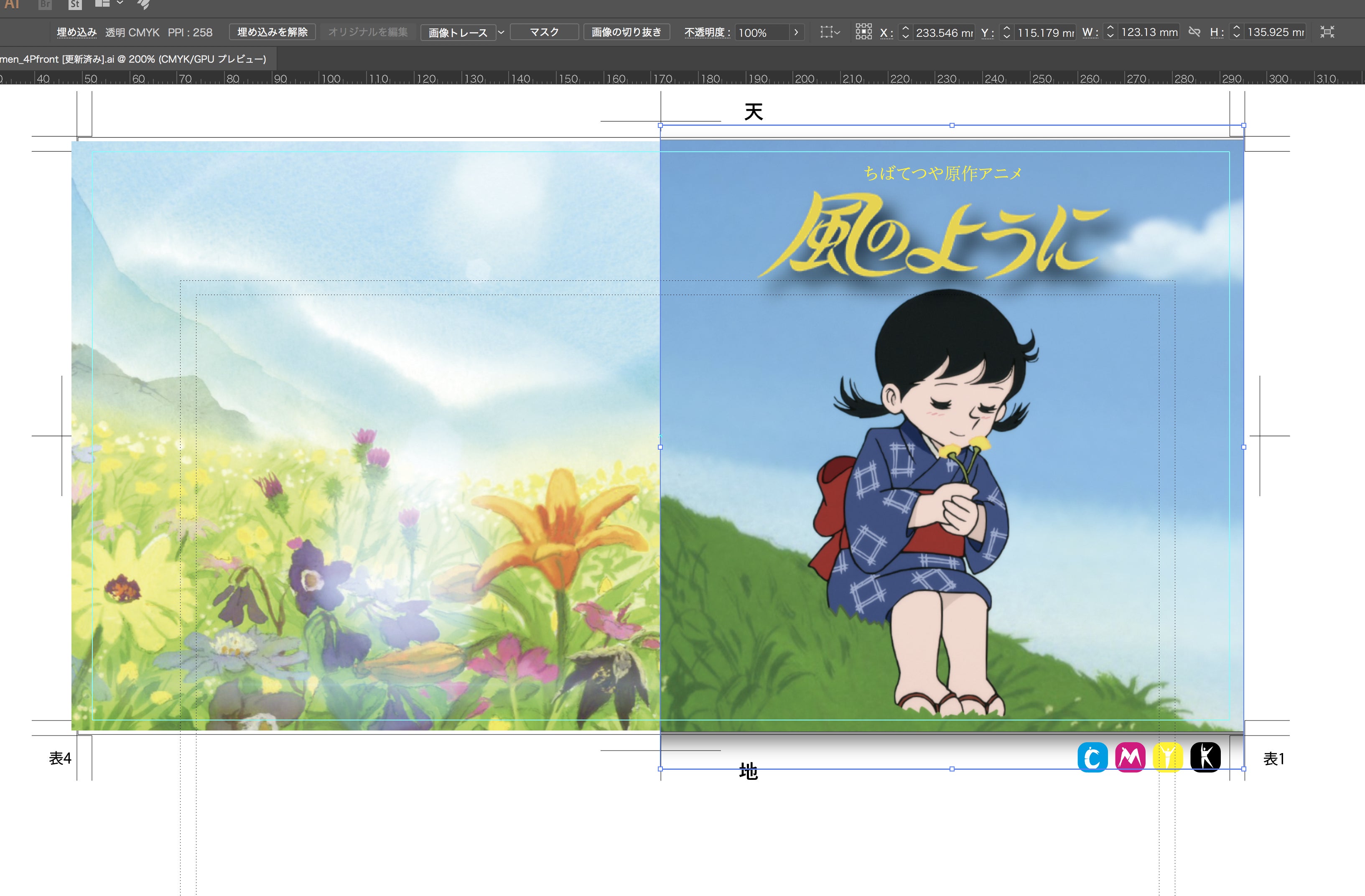Open Adobe Stock via St icon
Image resolution: width=1365 pixels, height=896 pixels.
[74, 5]
